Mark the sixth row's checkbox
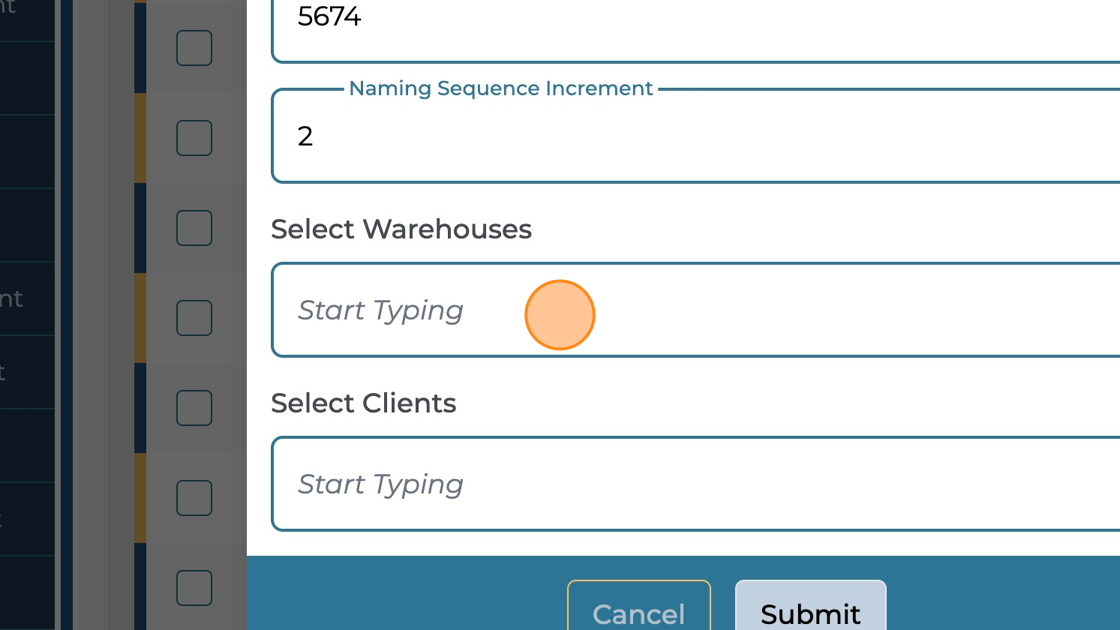The image size is (1120, 630). [194, 497]
